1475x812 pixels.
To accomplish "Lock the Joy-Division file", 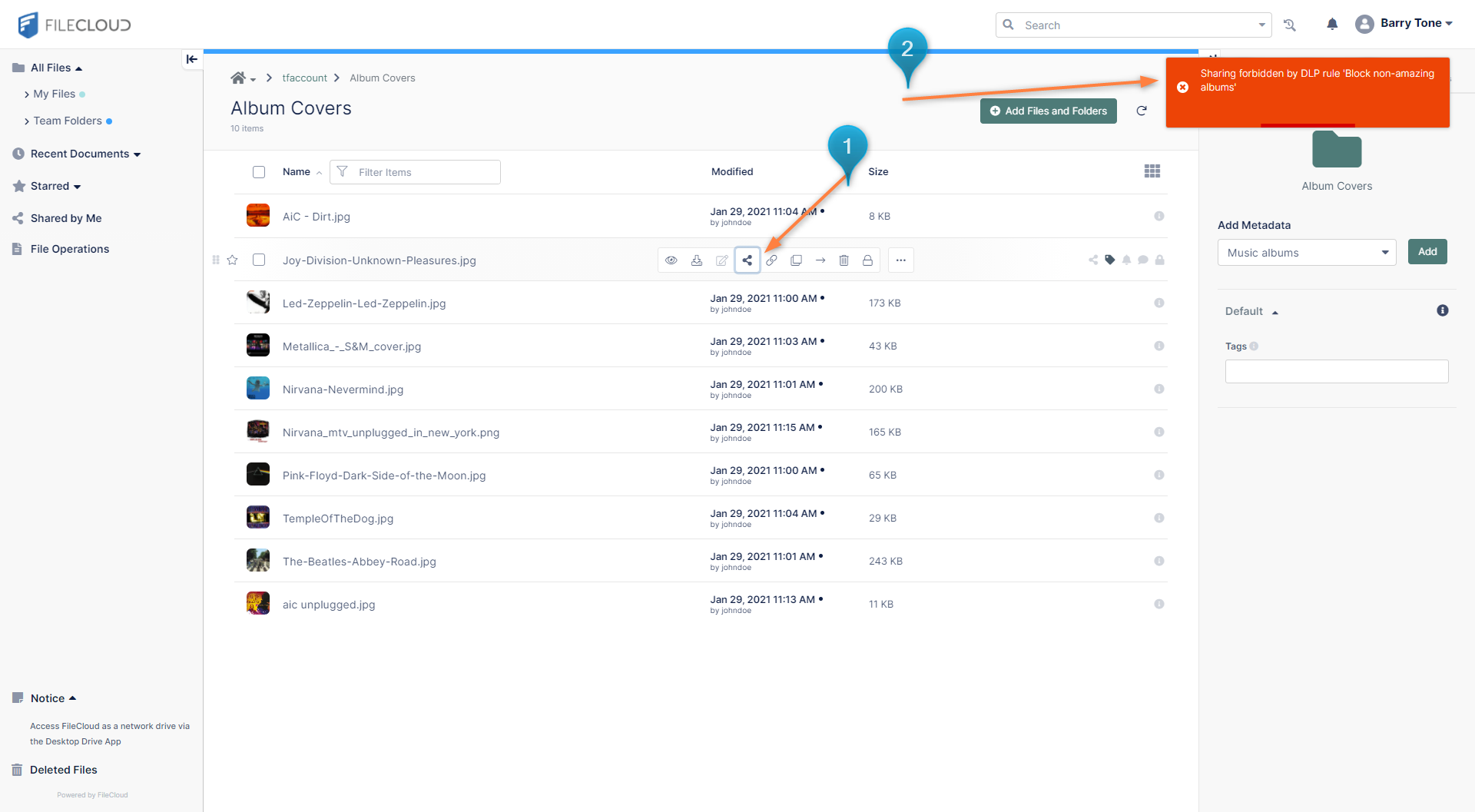I will [x=867, y=260].
